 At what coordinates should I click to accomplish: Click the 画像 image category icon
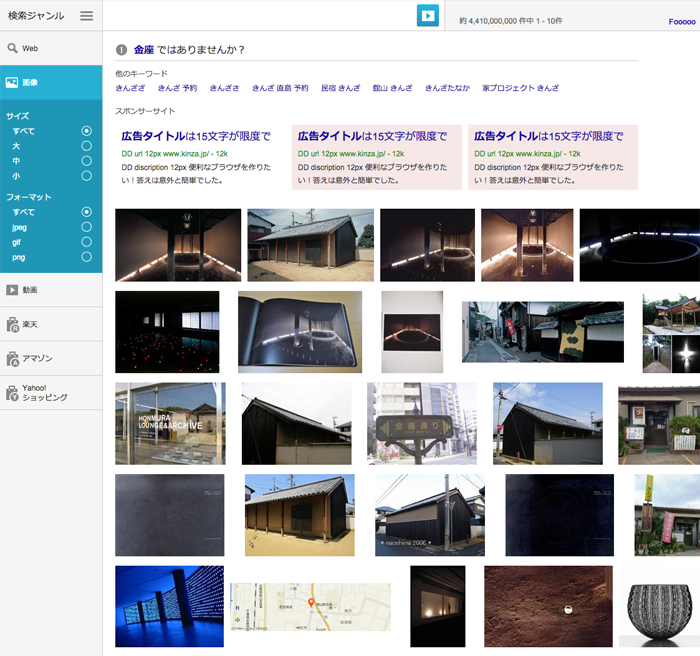12,82
